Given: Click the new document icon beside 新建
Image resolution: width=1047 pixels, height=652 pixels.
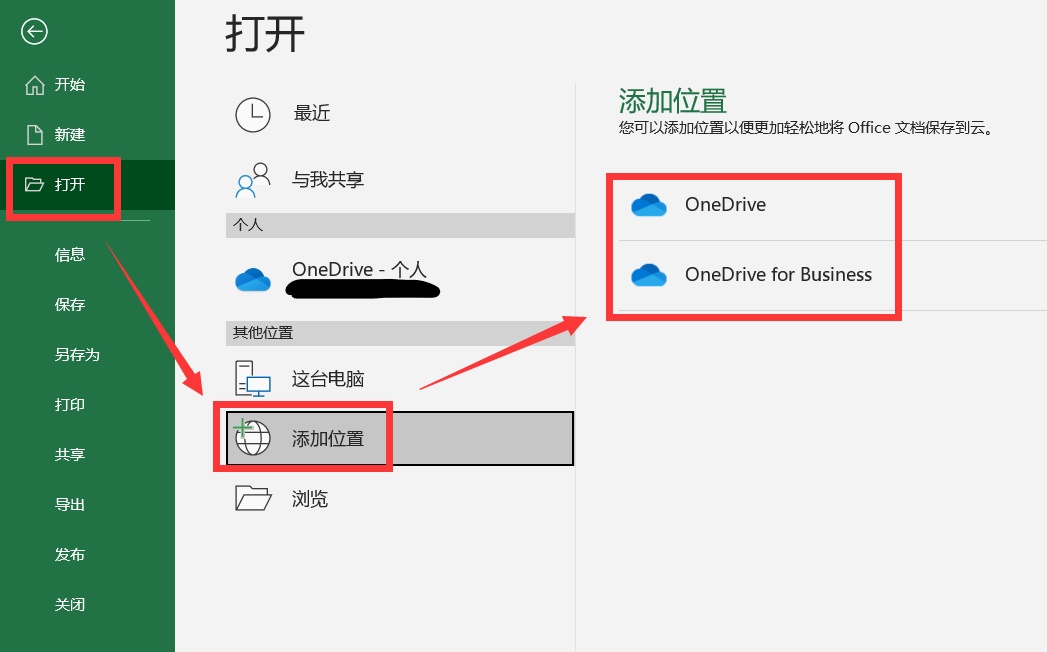Looking at the screenshot, I should [35, 134].
